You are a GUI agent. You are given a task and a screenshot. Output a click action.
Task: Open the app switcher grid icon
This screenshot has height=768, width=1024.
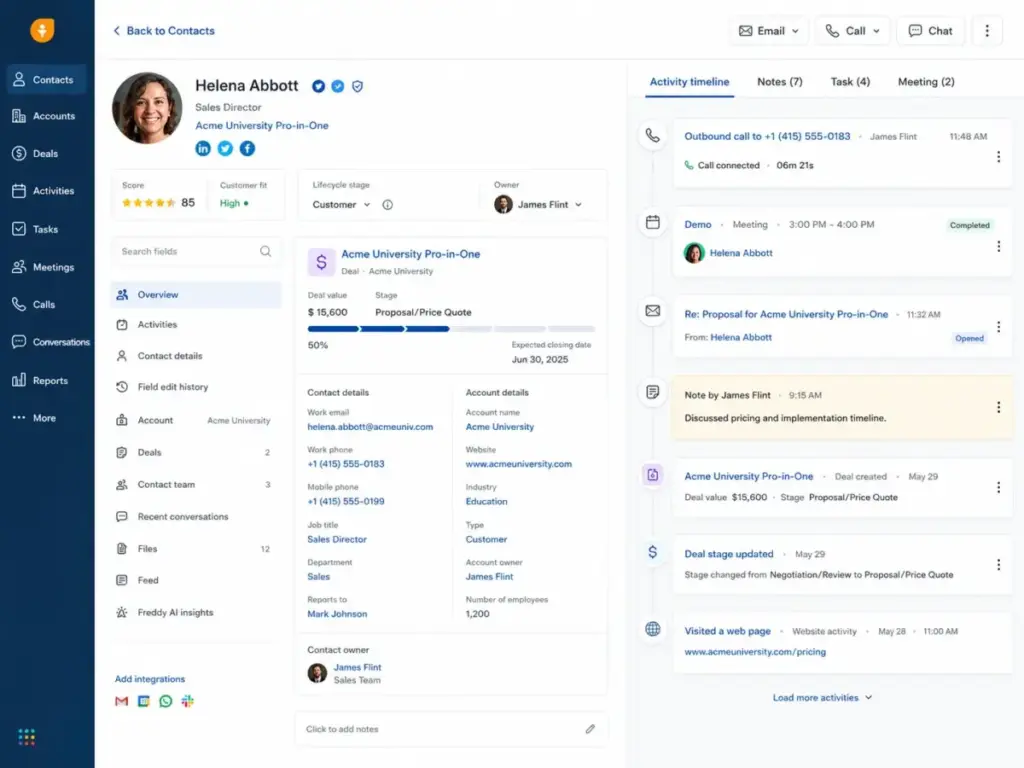[27, 737]
